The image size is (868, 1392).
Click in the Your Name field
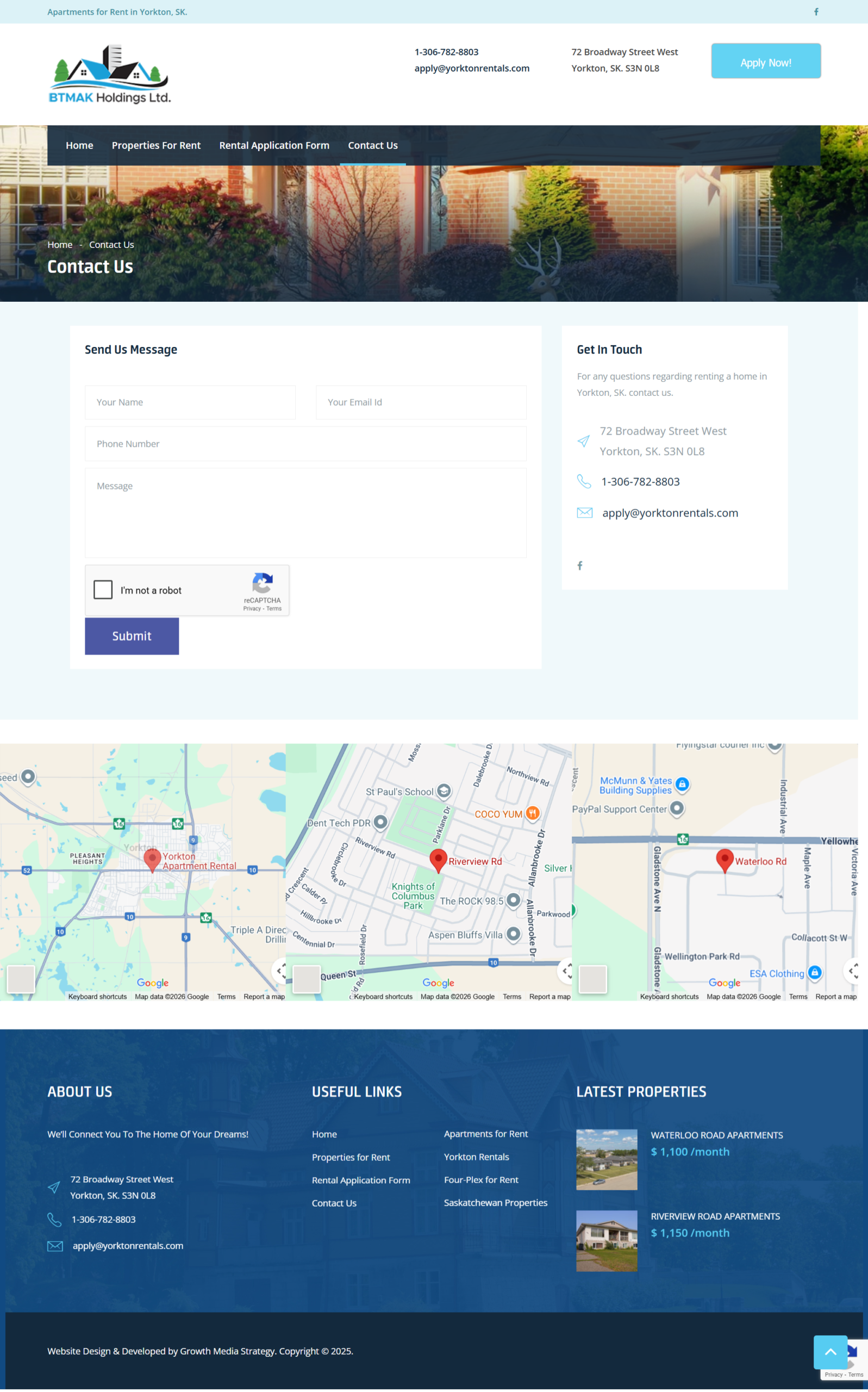(190, 402)
